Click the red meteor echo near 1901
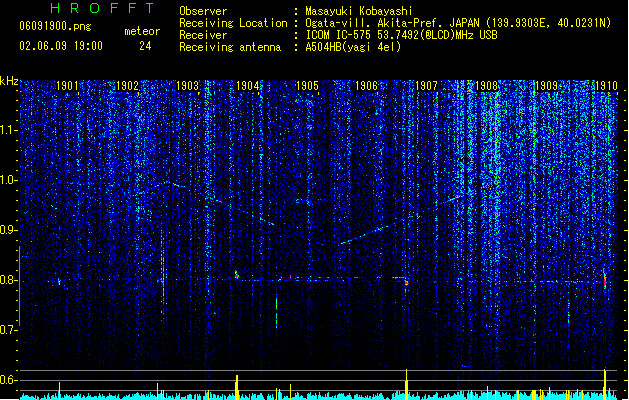Screen dimensions: 629x400 [x=59, y=282]
